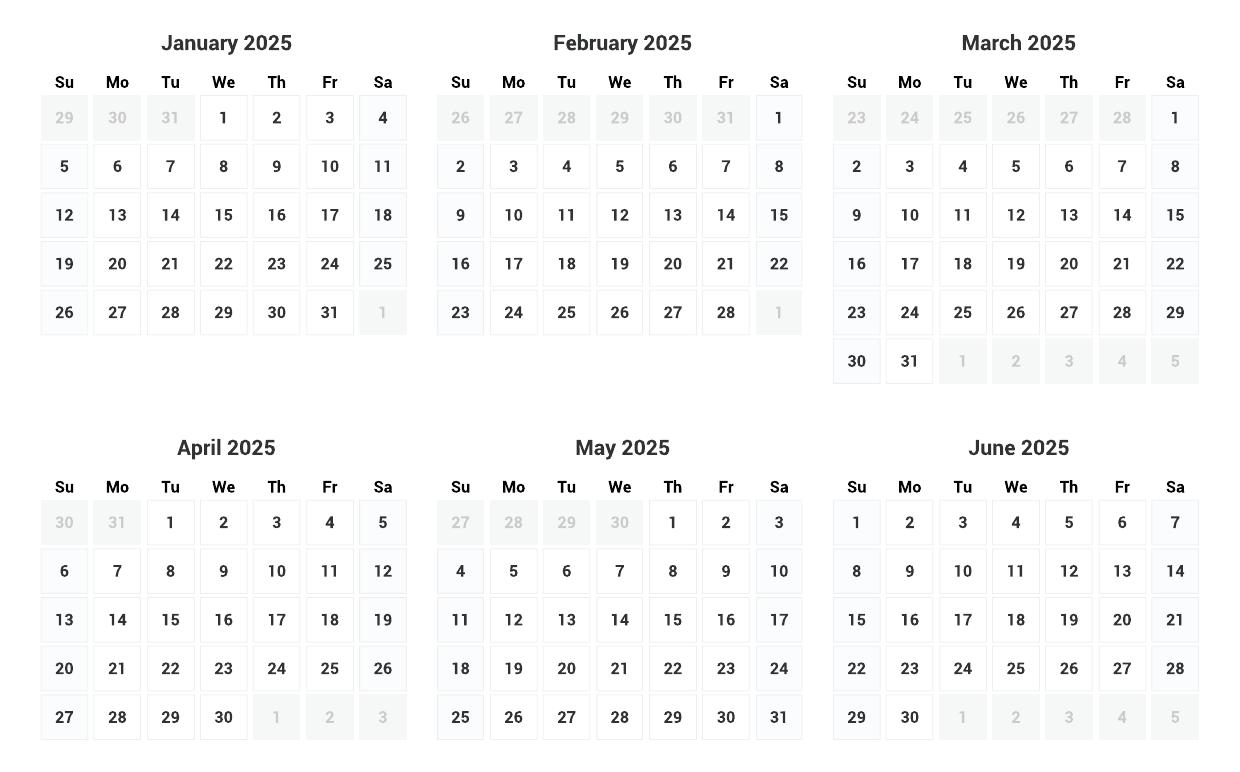Click the June 2025 month heading

[1018, 448]
